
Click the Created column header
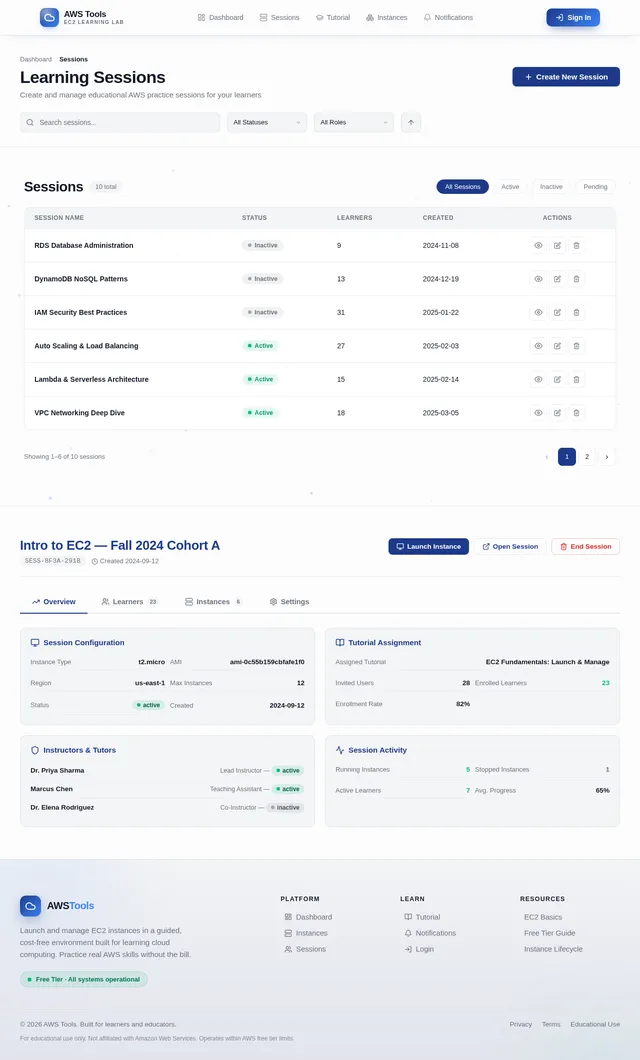pos(438,218)
